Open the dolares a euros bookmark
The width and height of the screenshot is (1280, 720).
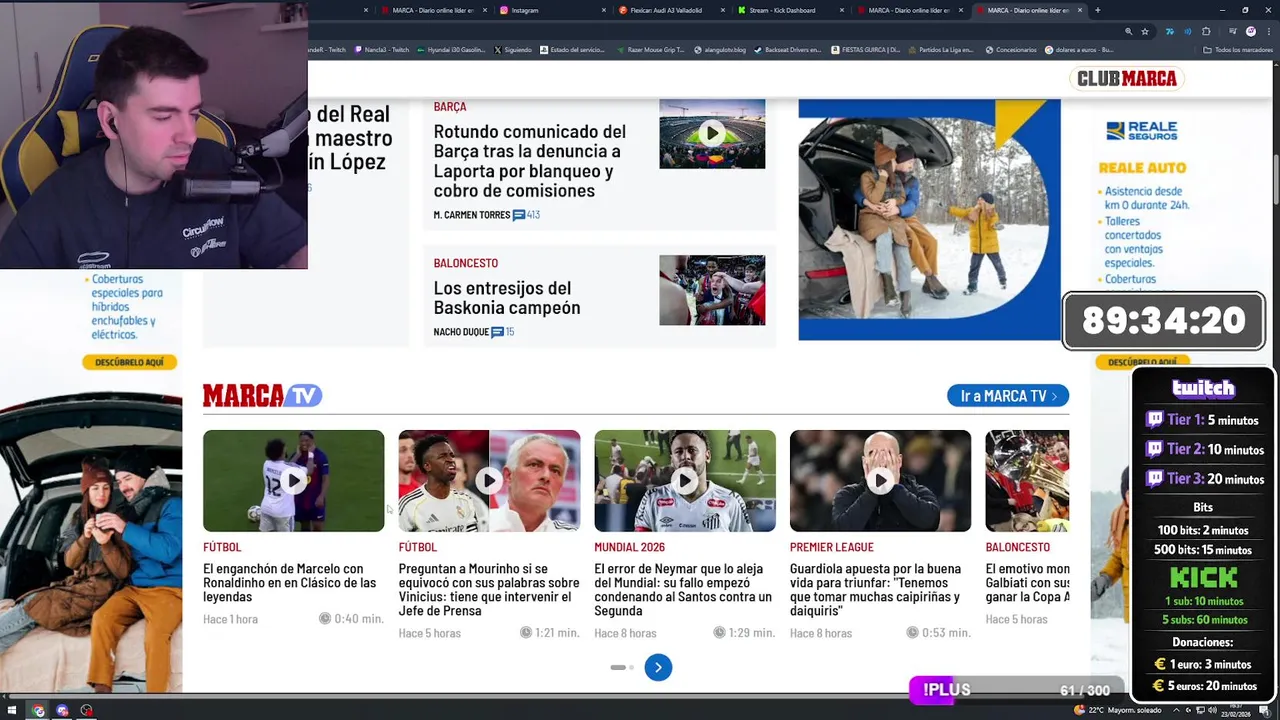pyautogui.click(x=1079, y=49)
